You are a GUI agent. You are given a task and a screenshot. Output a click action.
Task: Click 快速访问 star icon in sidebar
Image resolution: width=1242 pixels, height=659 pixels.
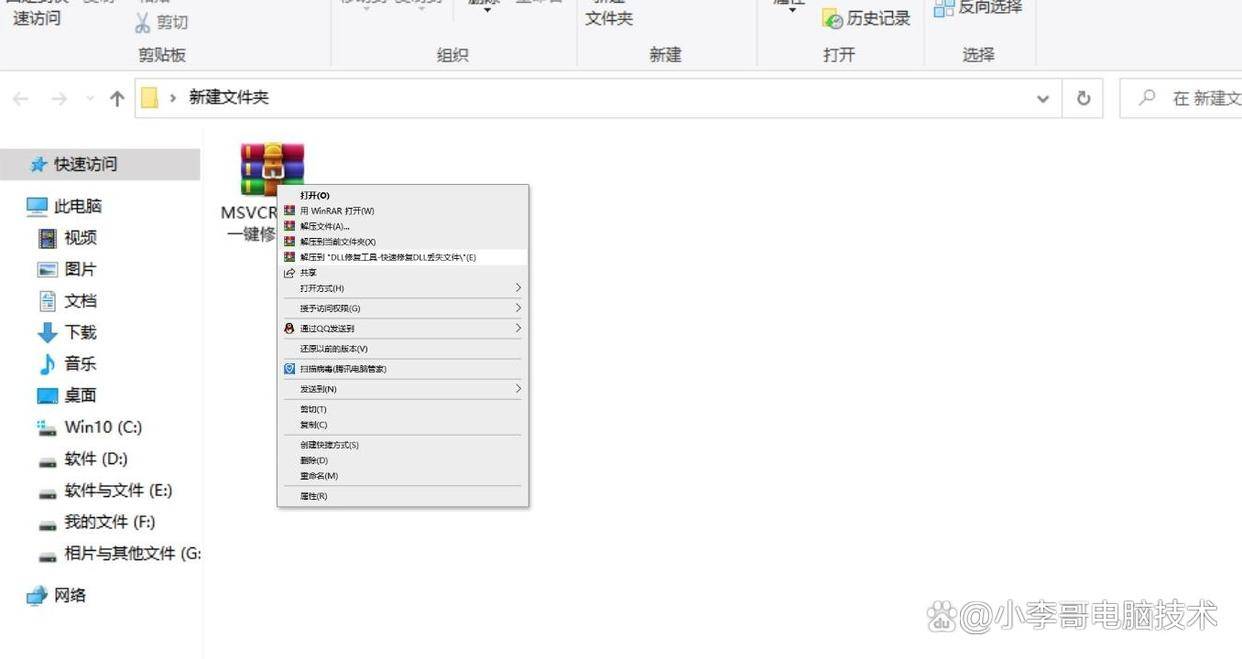coord(38,164)
